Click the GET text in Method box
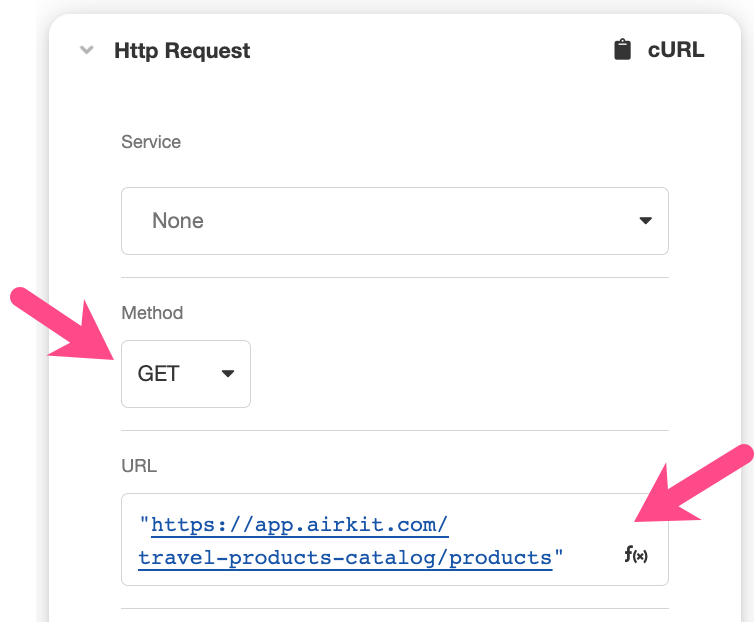The width and height of the screenshot is (754, 622). [x=159, y=374]
